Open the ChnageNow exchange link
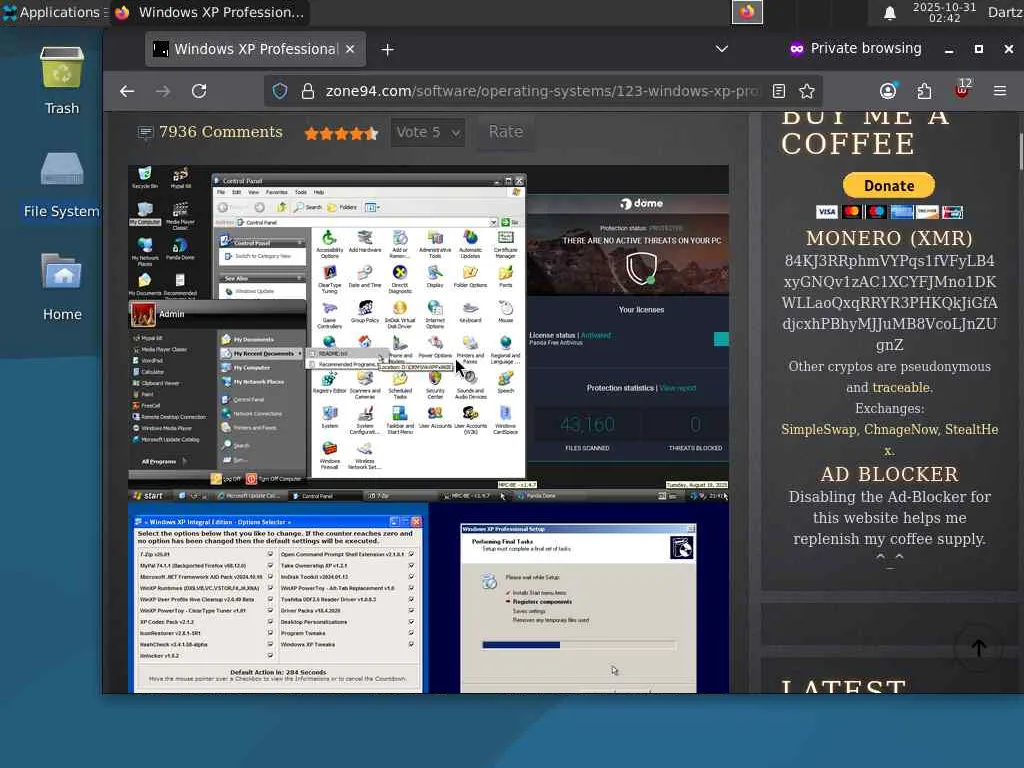This screenshot has width=1024, height=768. [x=901, y=430]
